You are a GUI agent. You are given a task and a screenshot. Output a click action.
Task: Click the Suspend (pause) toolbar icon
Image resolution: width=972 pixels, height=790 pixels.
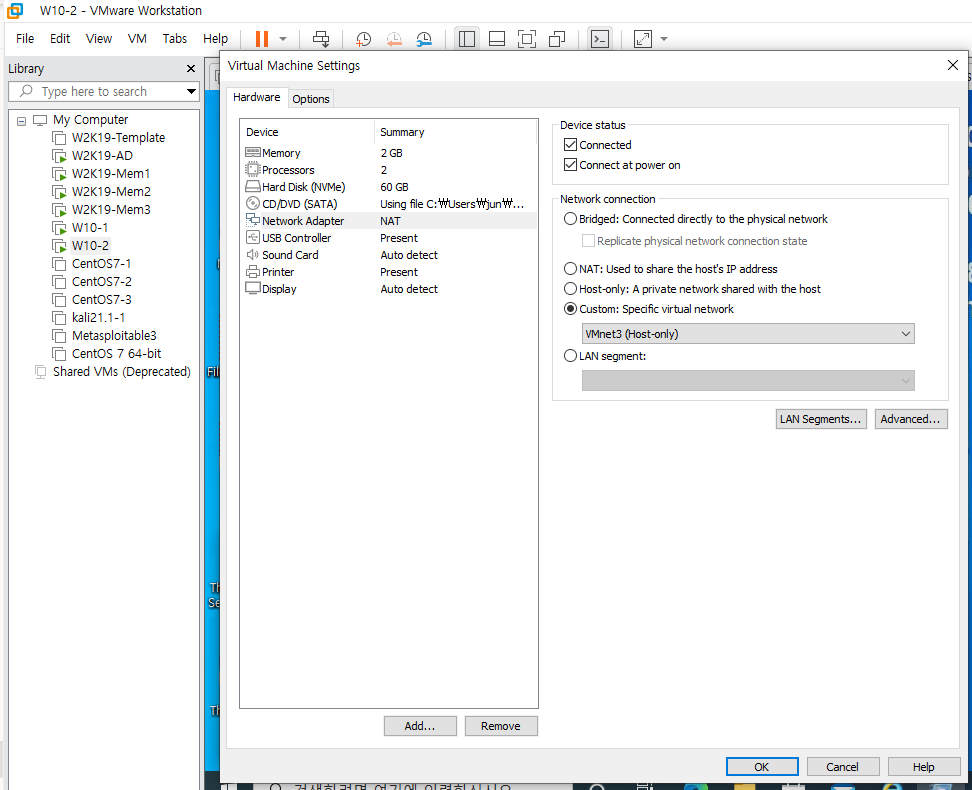(262, 39)
